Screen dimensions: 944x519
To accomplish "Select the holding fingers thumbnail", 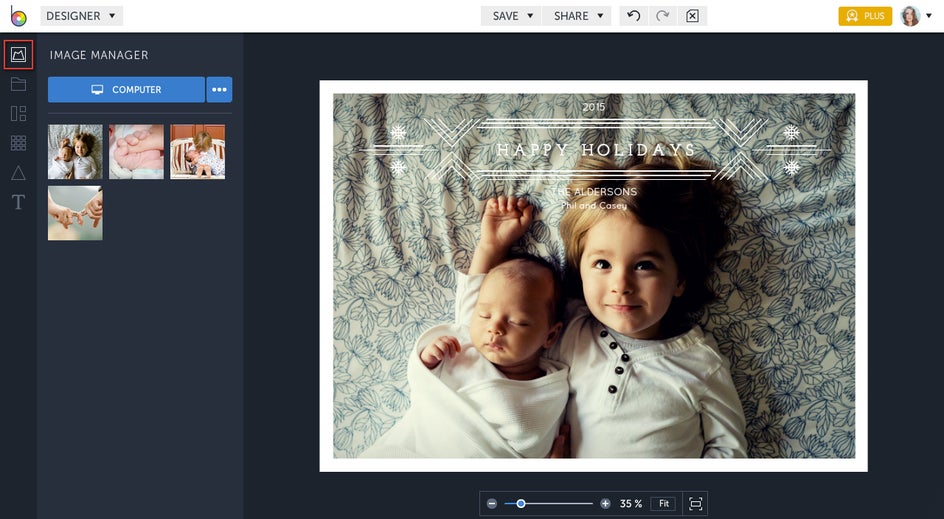I will tap(75, 213).
